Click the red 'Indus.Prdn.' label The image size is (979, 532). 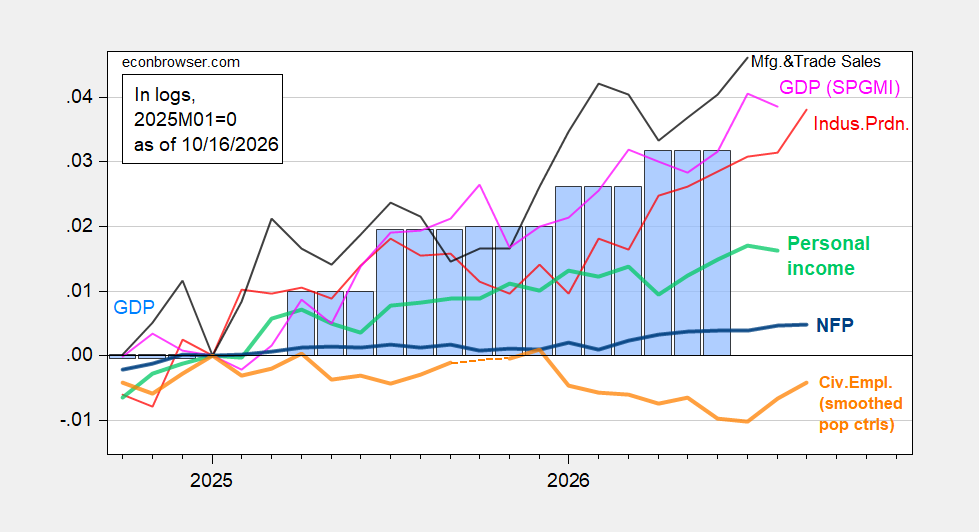861,124
